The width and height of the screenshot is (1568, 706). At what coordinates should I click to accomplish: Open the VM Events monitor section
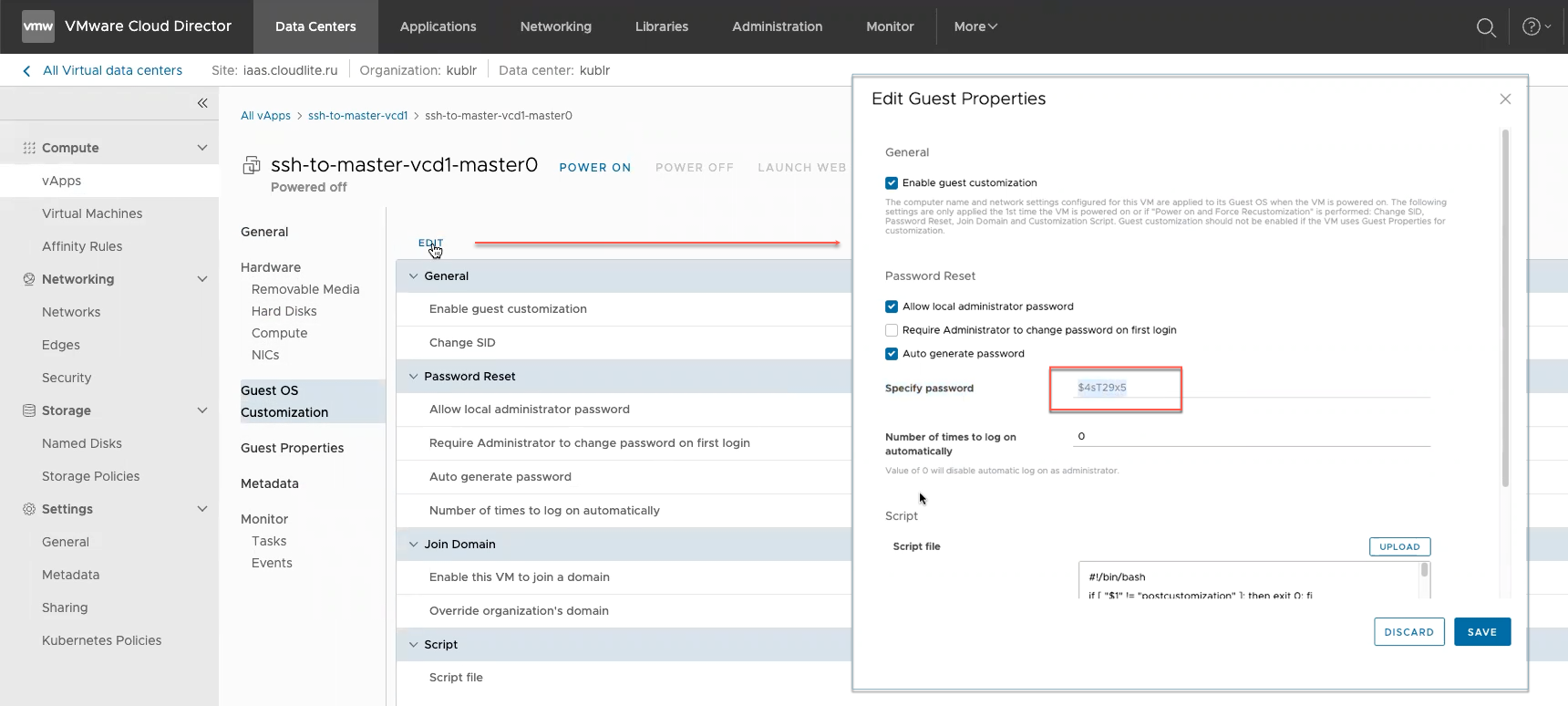tap(272, 563)
